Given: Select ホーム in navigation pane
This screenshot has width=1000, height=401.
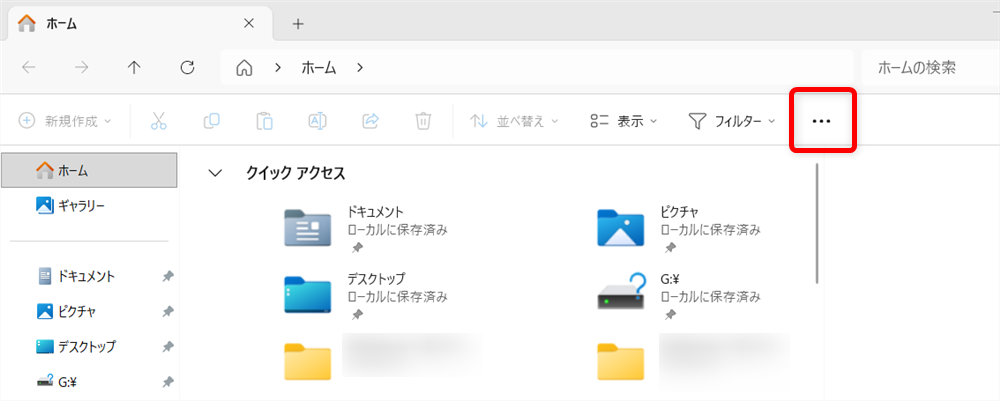Looking at the screenshot, I should click(89, 170).
